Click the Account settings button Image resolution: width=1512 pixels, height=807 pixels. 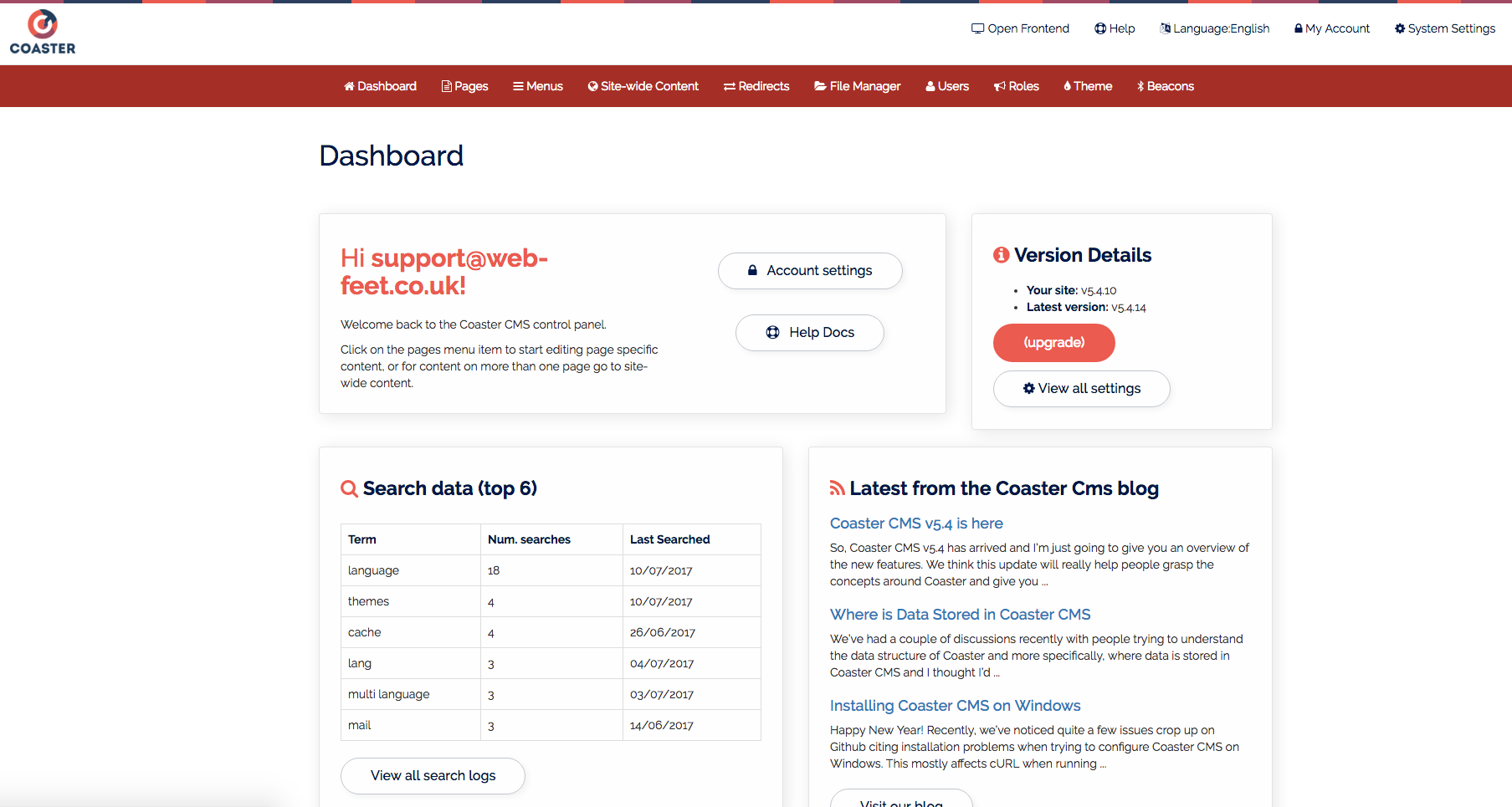(x=810, y=271)
